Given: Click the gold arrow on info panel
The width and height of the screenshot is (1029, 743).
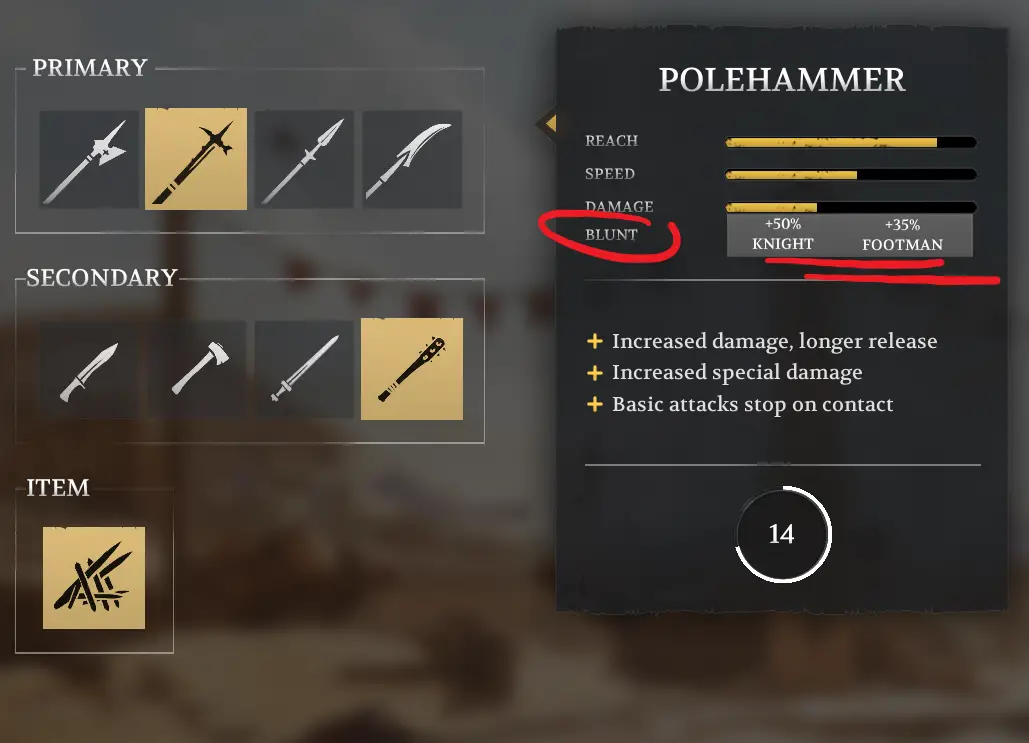Looking at the screenshot, I should pyautogui.click(x=548, y=123).
